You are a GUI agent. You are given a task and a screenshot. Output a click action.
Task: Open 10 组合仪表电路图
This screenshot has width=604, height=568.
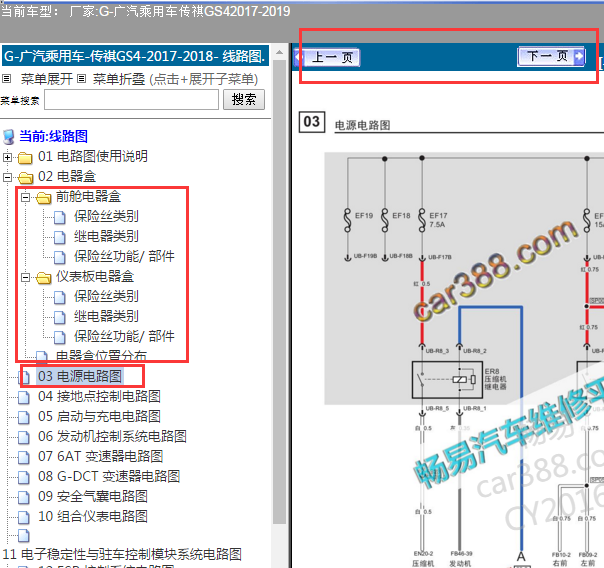93,516
